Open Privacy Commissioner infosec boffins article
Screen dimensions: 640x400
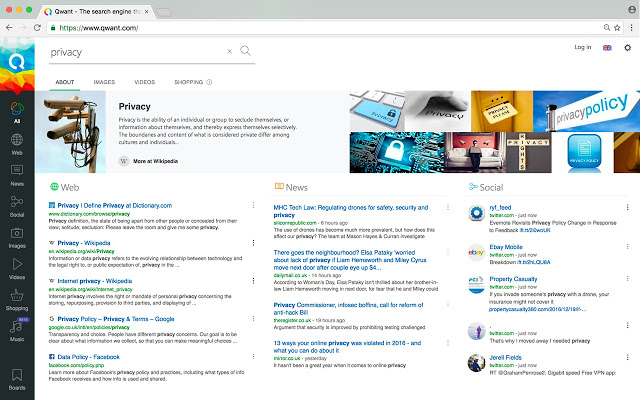[348, 309]
